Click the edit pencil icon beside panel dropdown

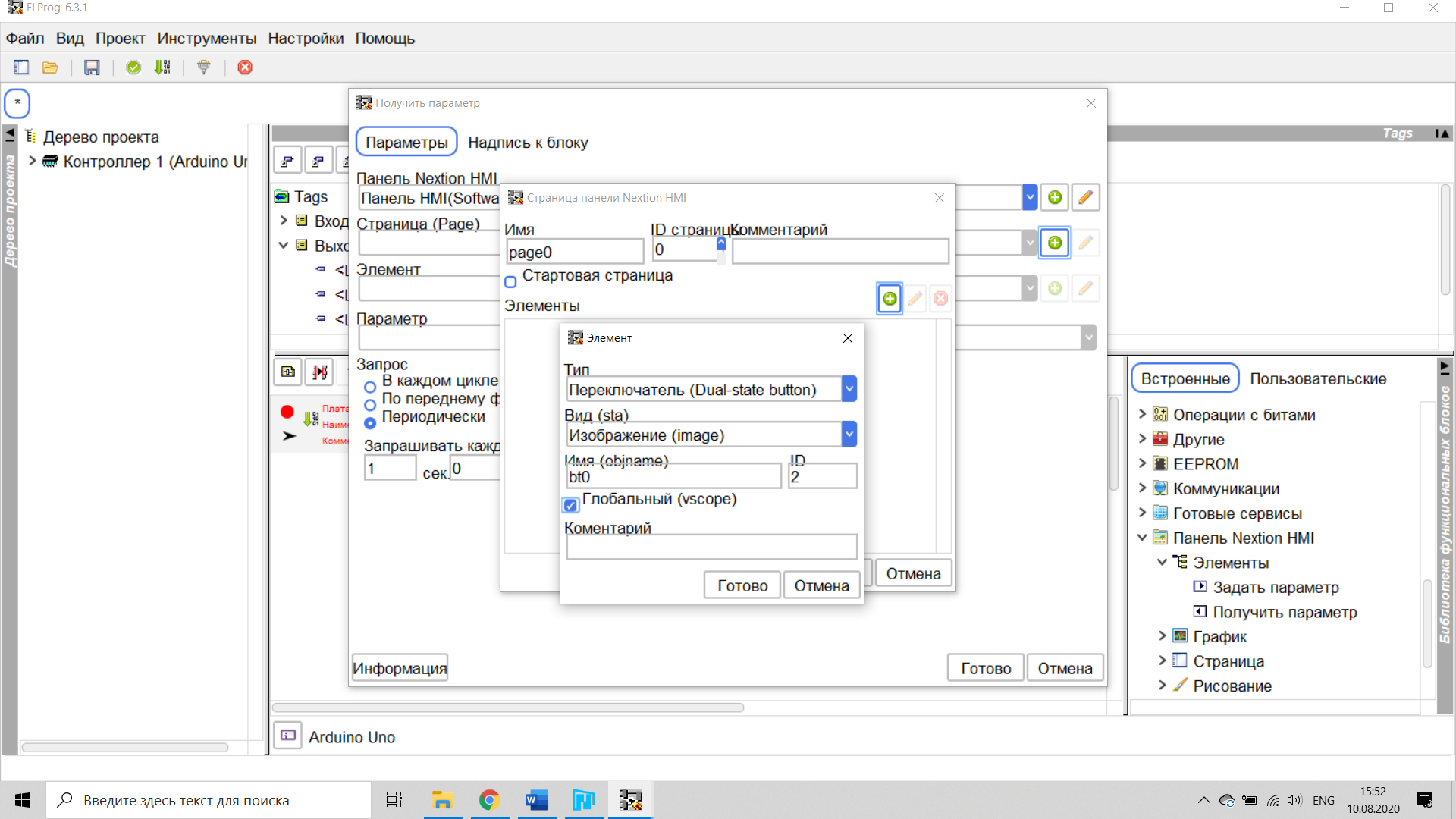(1085, 198)
